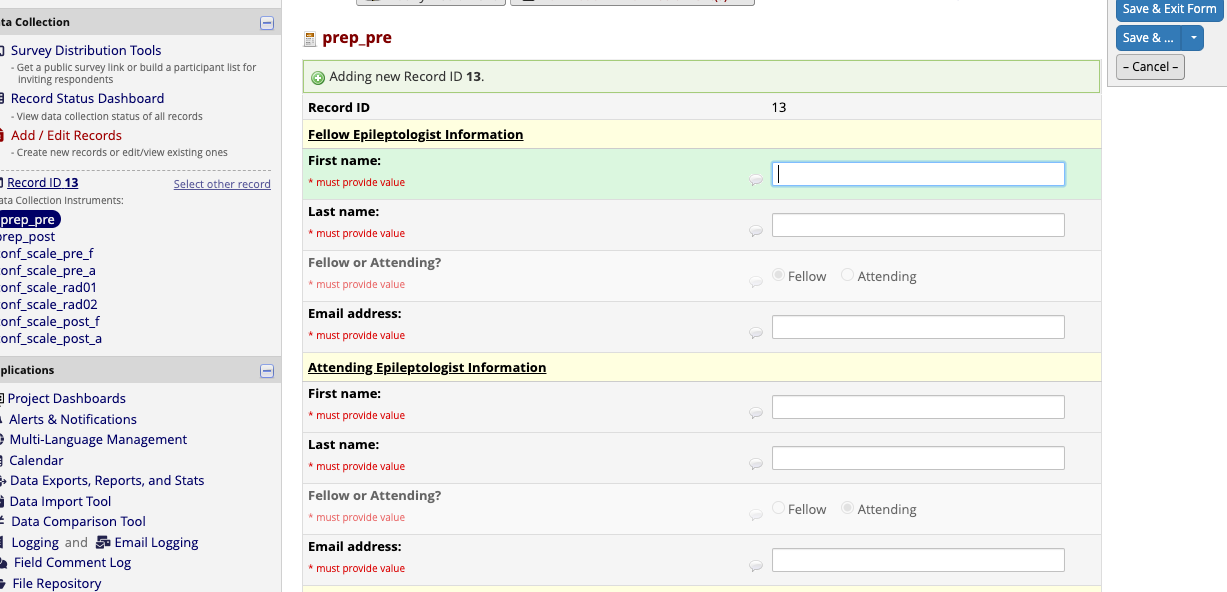This screenshot has height=592, width=1227.
Task: Select Fellow radio in Attending Epileptologist section
Action: [778, 508]
